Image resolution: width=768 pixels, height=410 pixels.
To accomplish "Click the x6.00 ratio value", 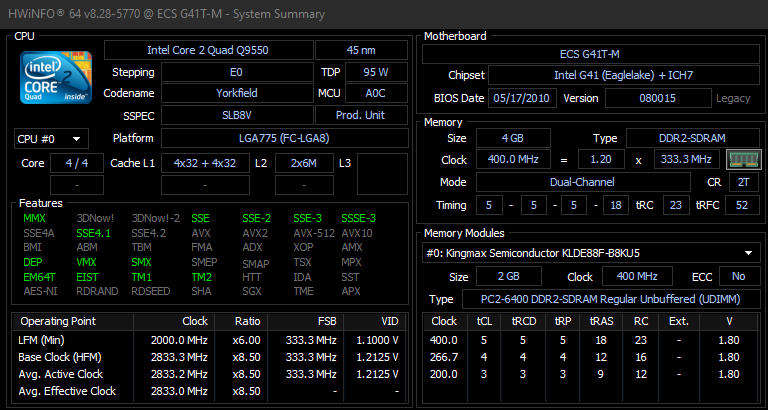I will (x=246, y=340).
